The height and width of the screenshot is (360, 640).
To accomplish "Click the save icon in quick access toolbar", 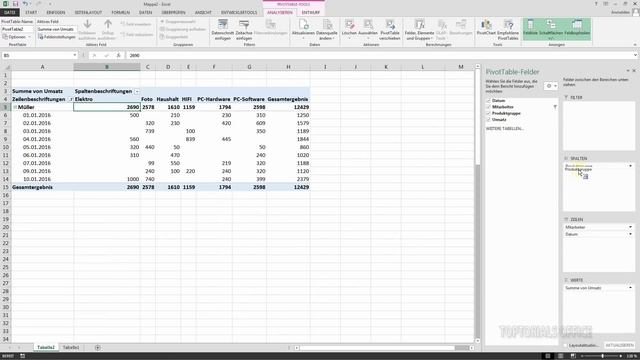I will (x=16, y=4).
